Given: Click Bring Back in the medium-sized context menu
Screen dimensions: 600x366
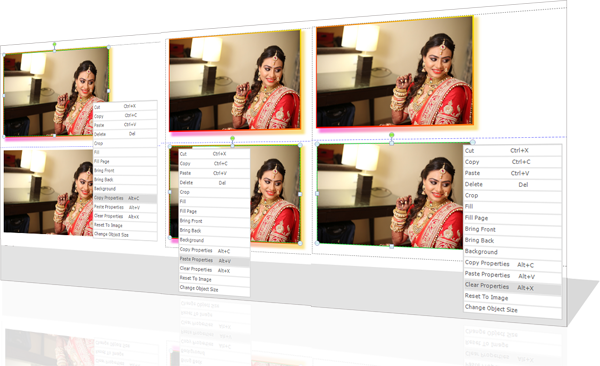Looking at the screenshot, I should (214, 231).
